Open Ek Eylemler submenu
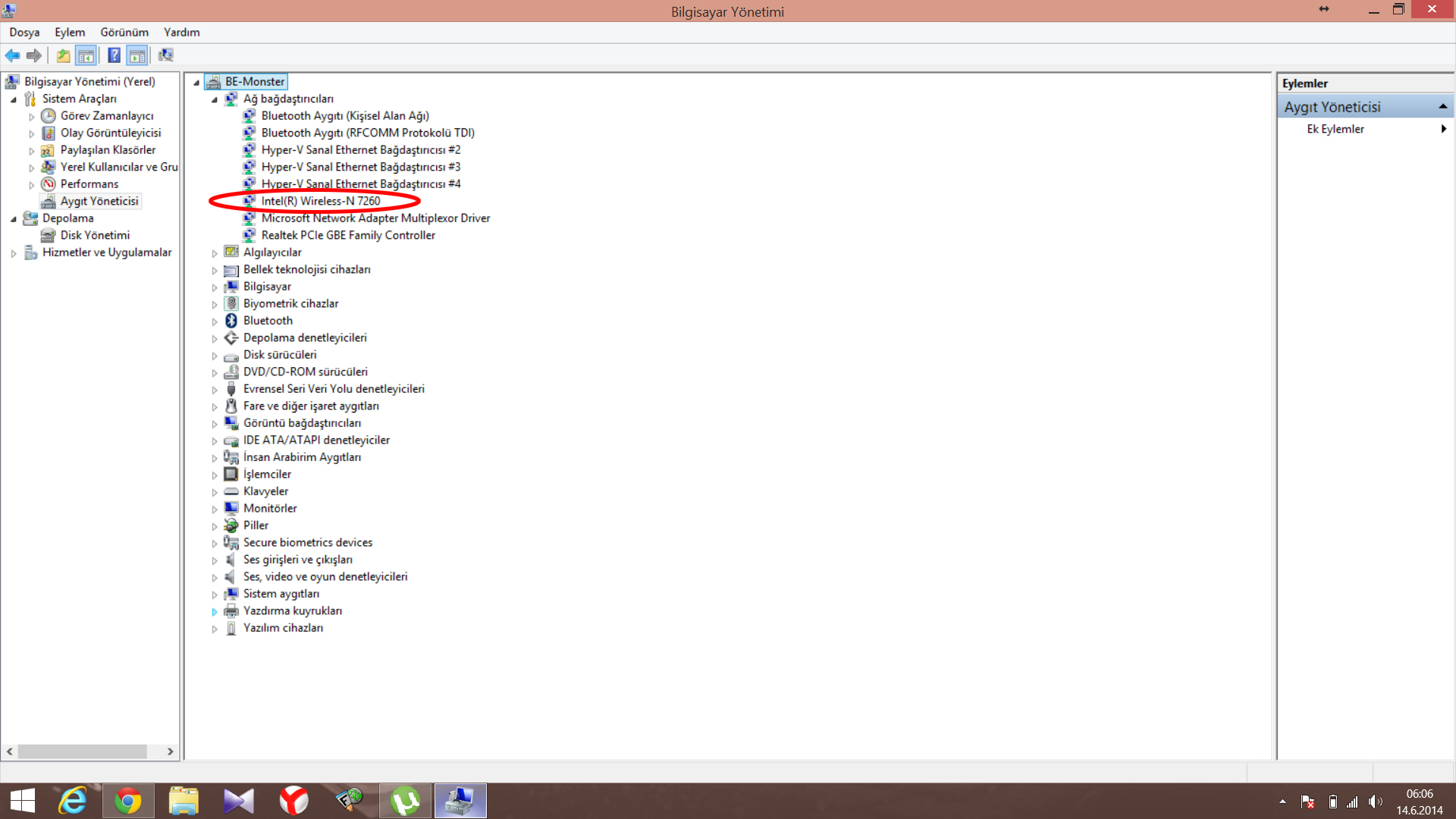This screenshot has height=819, width=1456. pyautogui.click(x=1335, y=129)
